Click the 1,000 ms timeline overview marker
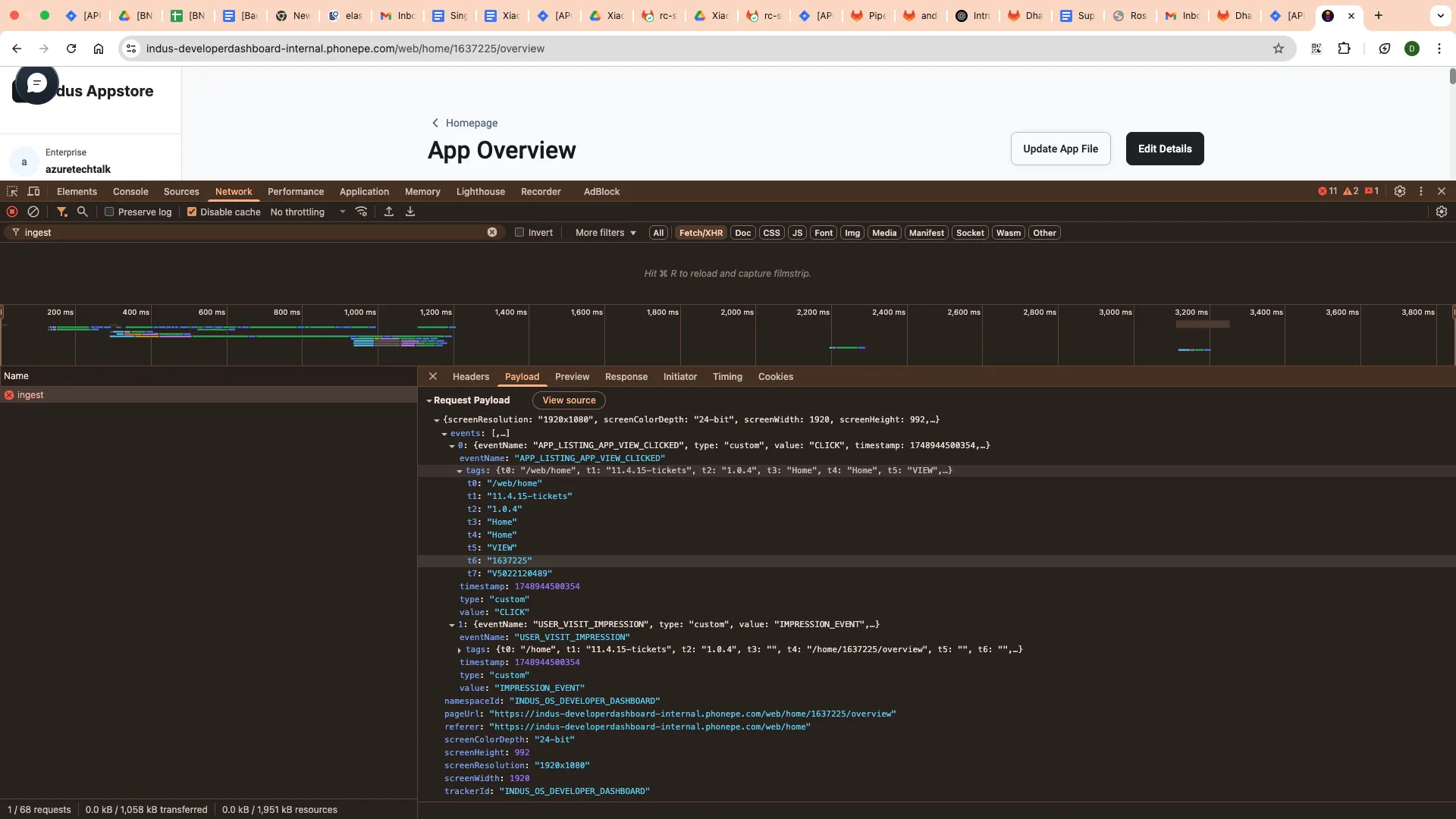This screenshot has width=1456, height=819. tap(359, 312)
